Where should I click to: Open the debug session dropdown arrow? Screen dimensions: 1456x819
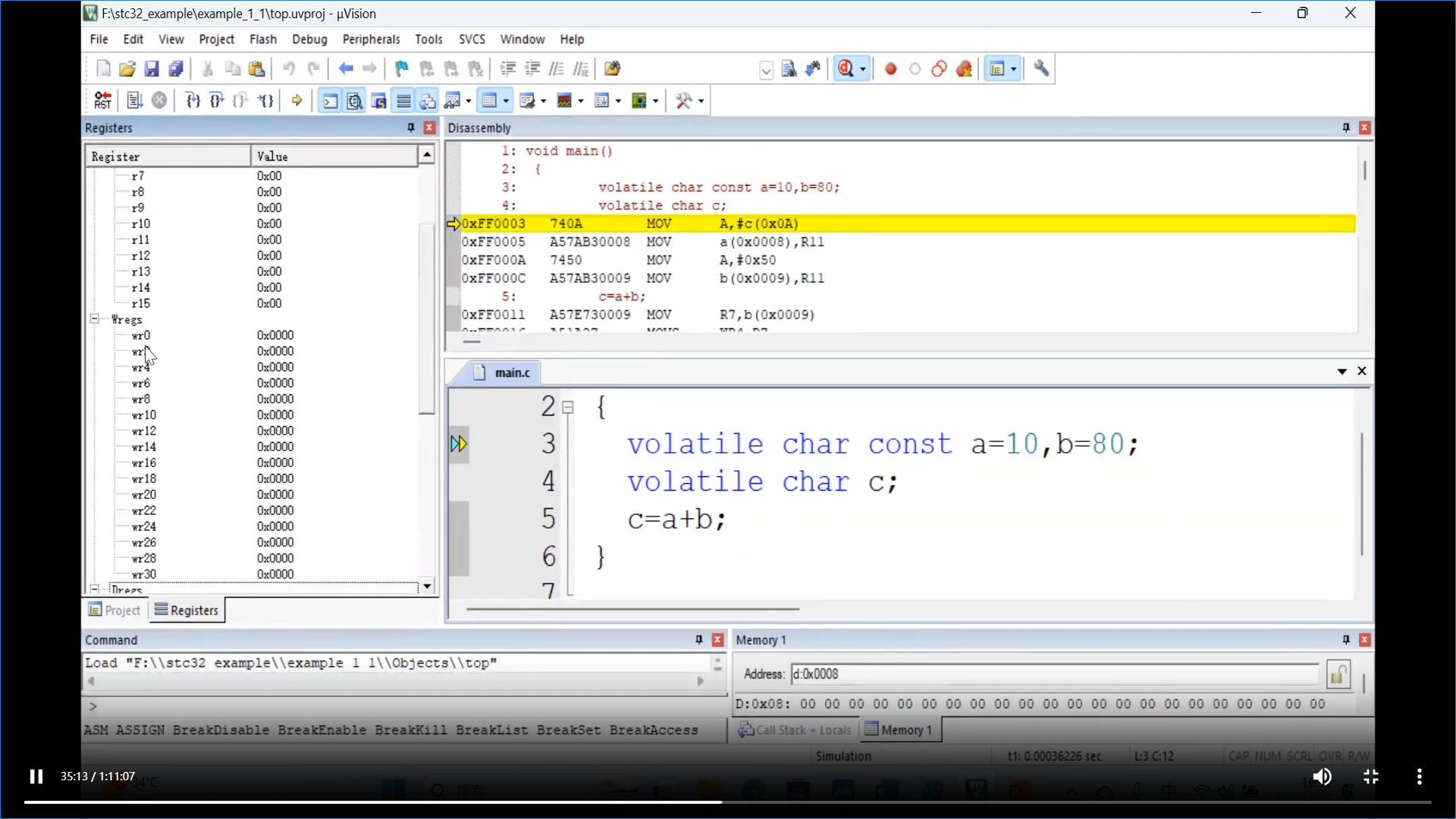(863, 70)
